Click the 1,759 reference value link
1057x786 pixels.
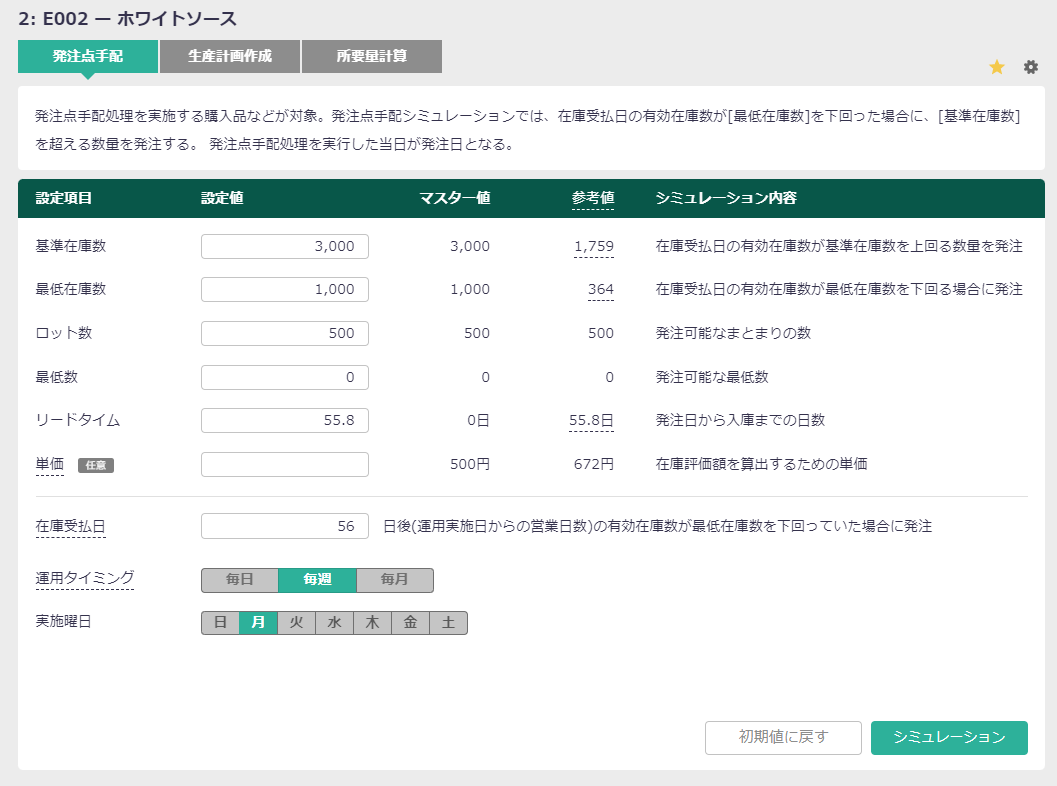tap(593, 247)
